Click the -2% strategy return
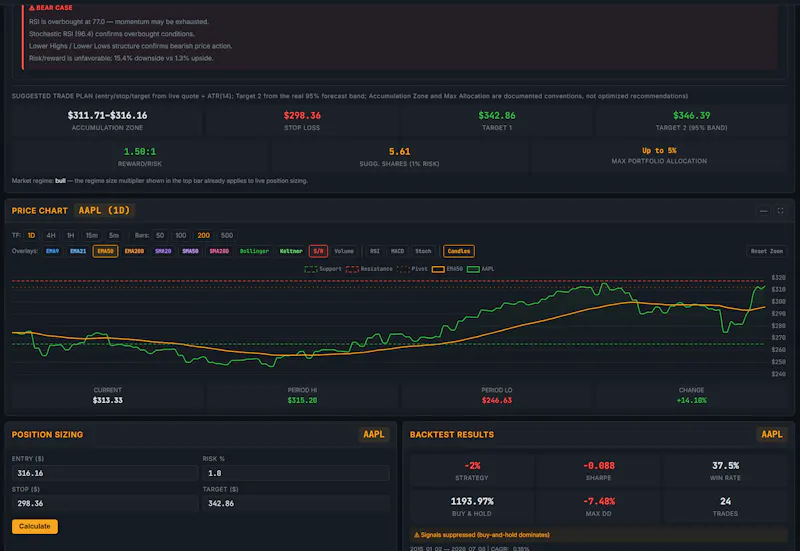800x551 pixels. coord(472,465)
